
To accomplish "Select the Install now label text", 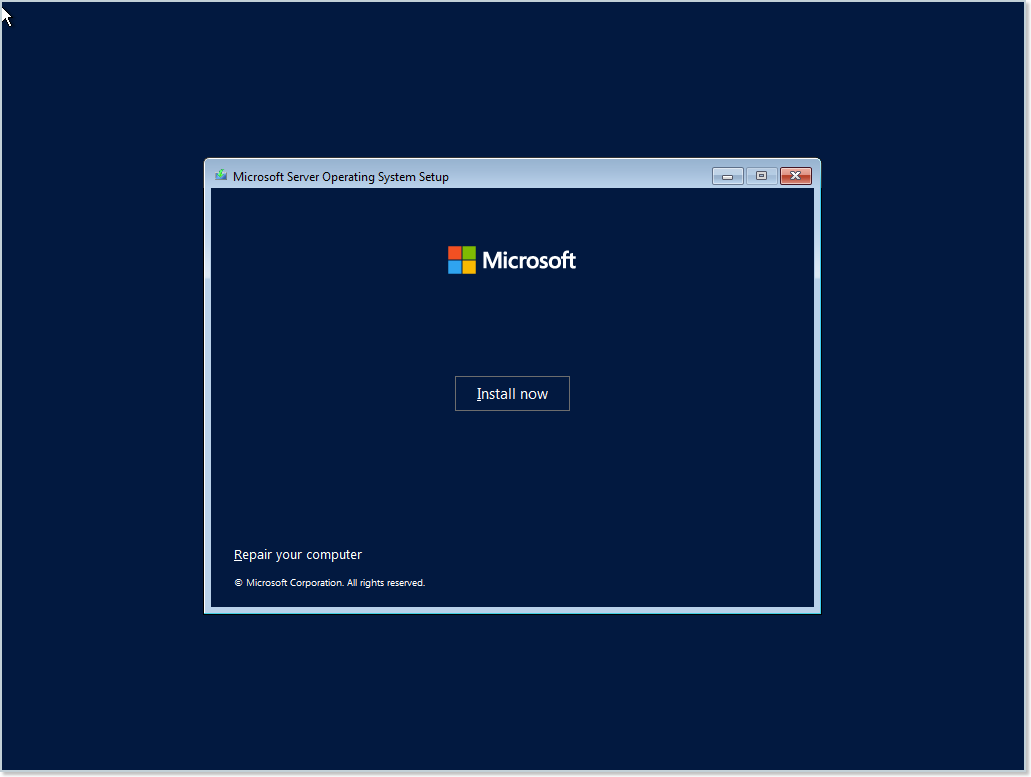I will point(512,393).
